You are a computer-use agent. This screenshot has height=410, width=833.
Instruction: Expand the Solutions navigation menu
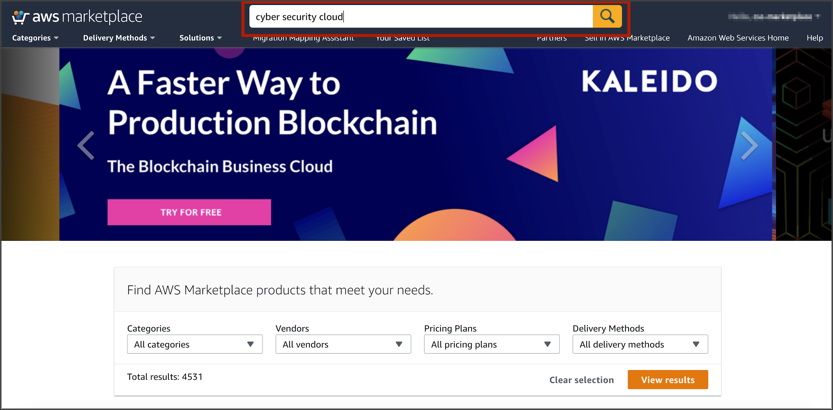point(200,38)
